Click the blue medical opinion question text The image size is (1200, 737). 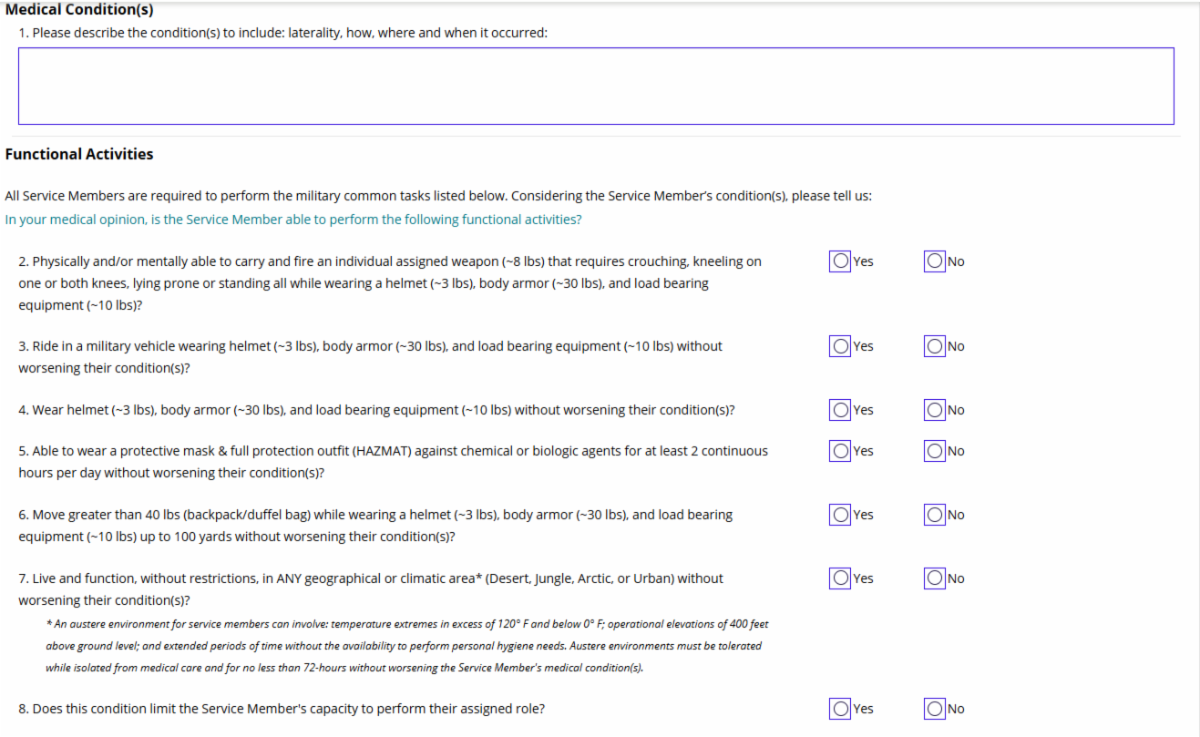(293, 219)
